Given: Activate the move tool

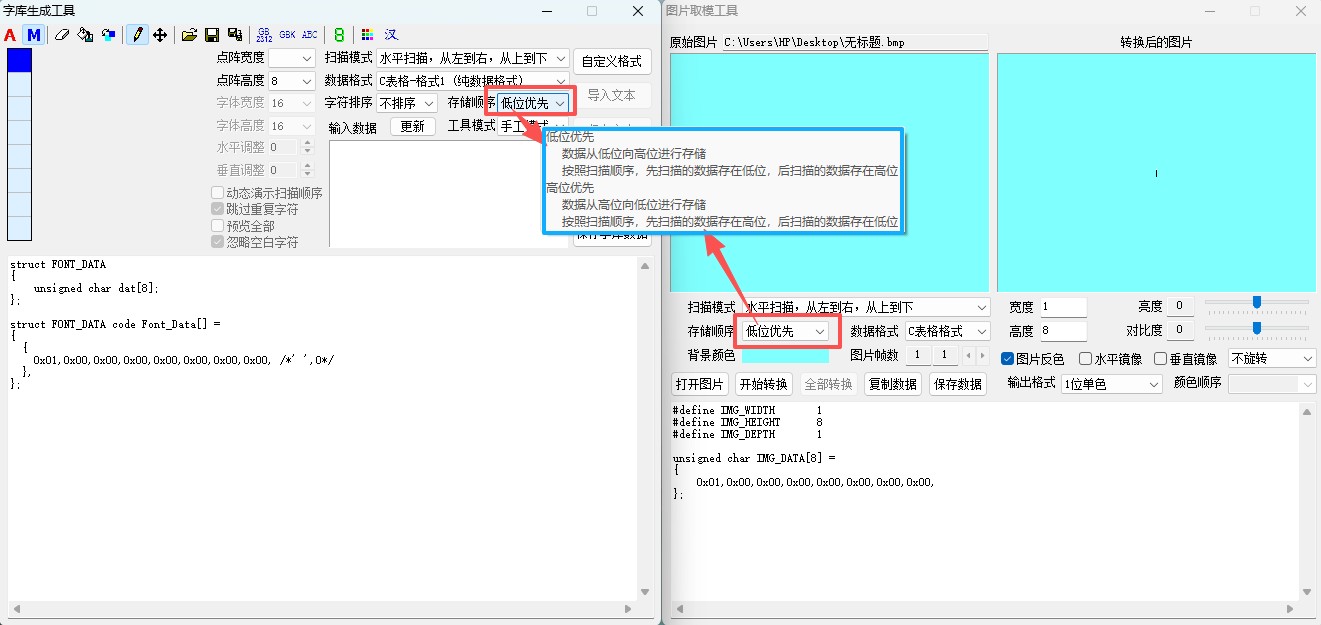Looking at the screenshot, I should coord(160,34).
